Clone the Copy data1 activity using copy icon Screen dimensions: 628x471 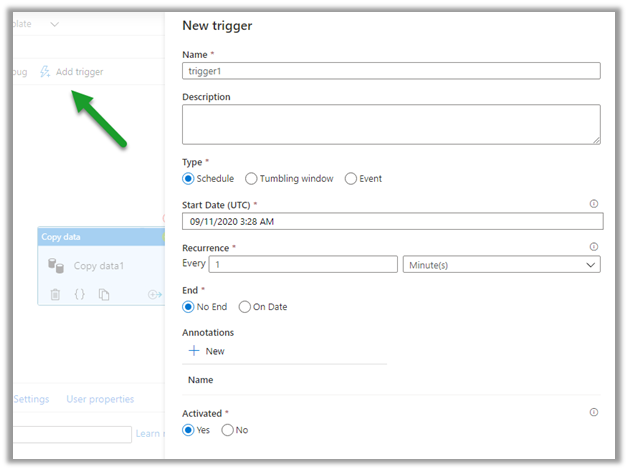(104, 295)
